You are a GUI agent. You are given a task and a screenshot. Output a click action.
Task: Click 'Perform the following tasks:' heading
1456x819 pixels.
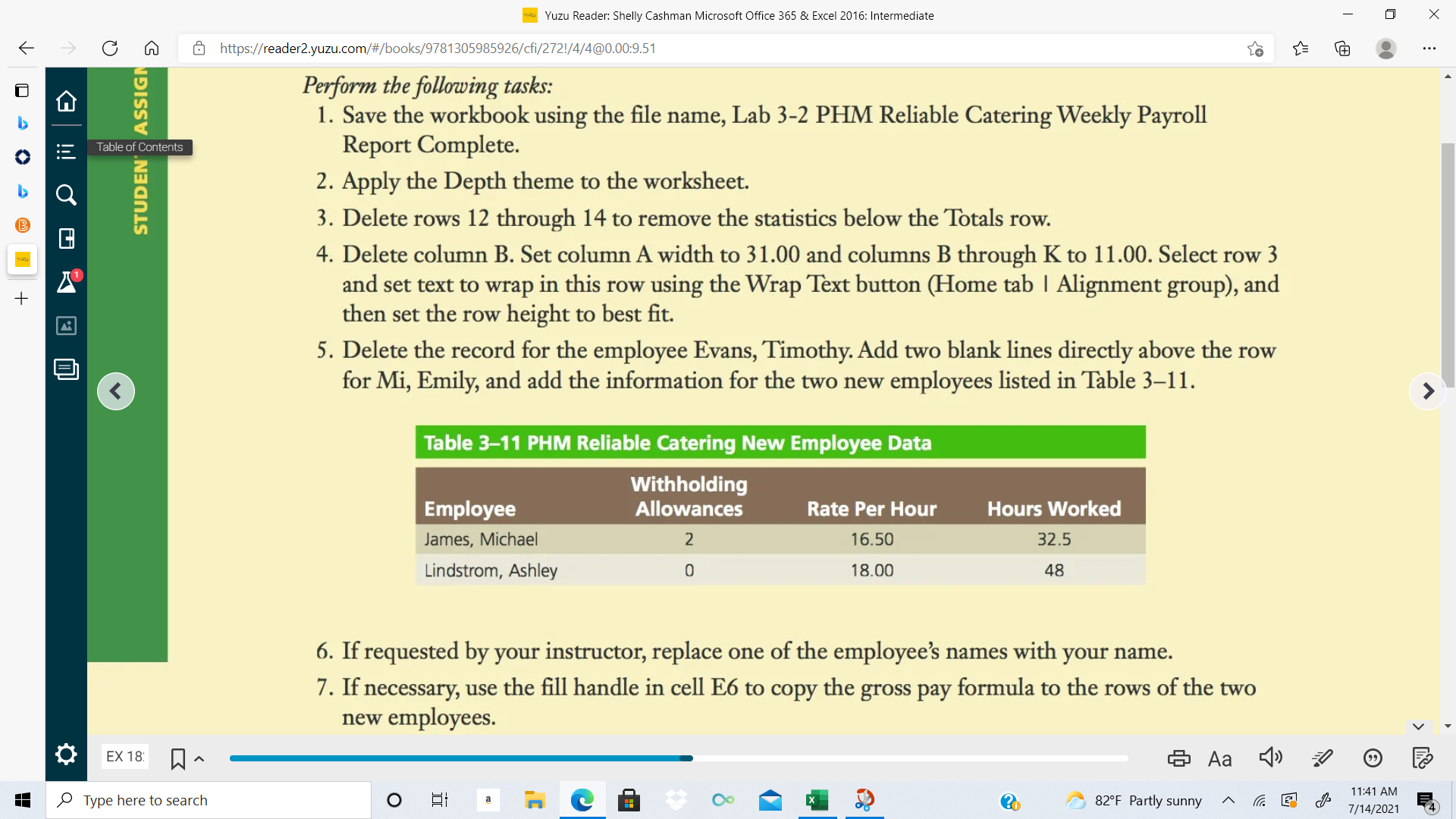point(428,86)
